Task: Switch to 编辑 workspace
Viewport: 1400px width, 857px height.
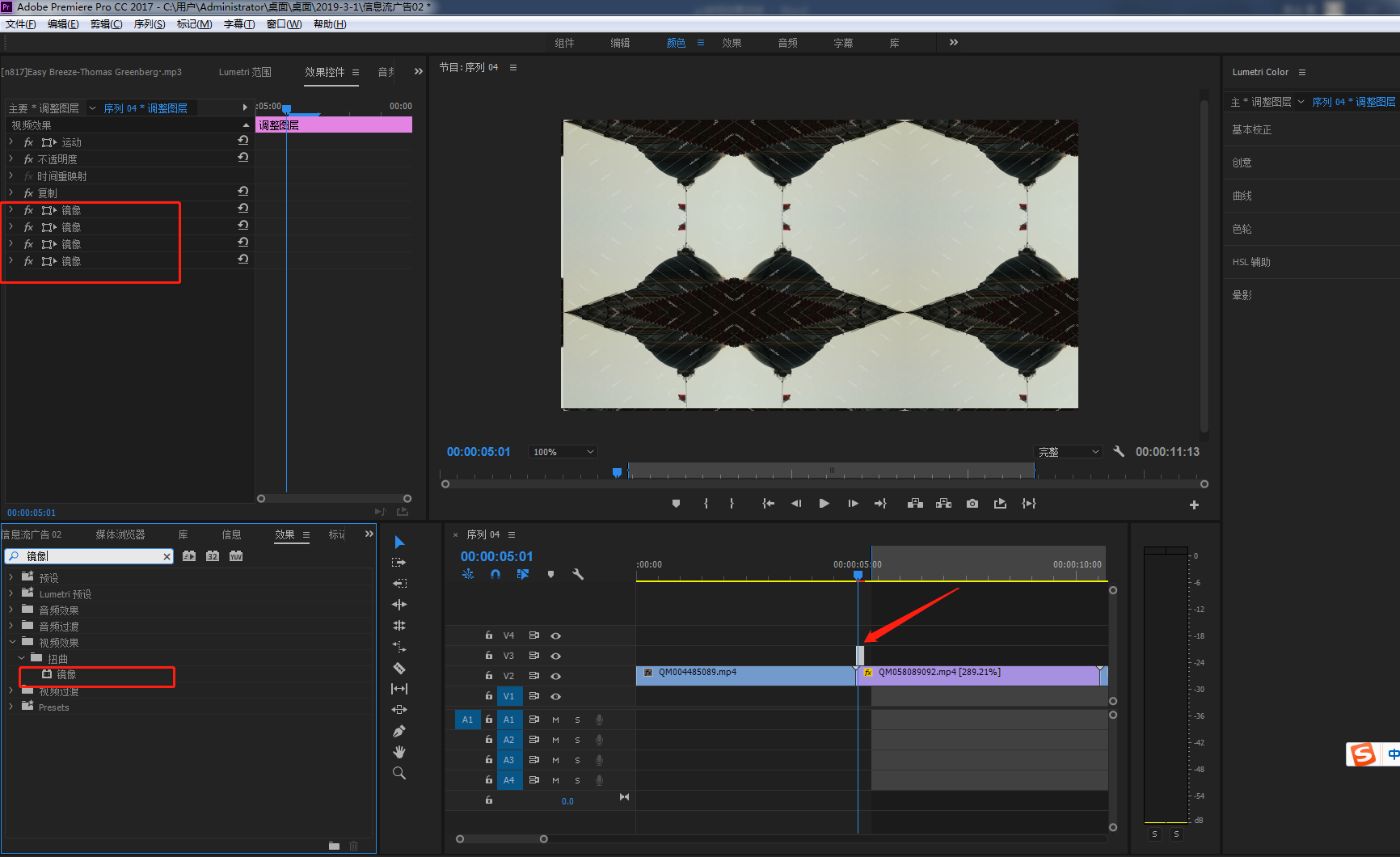Action: [x=620, y=43]
